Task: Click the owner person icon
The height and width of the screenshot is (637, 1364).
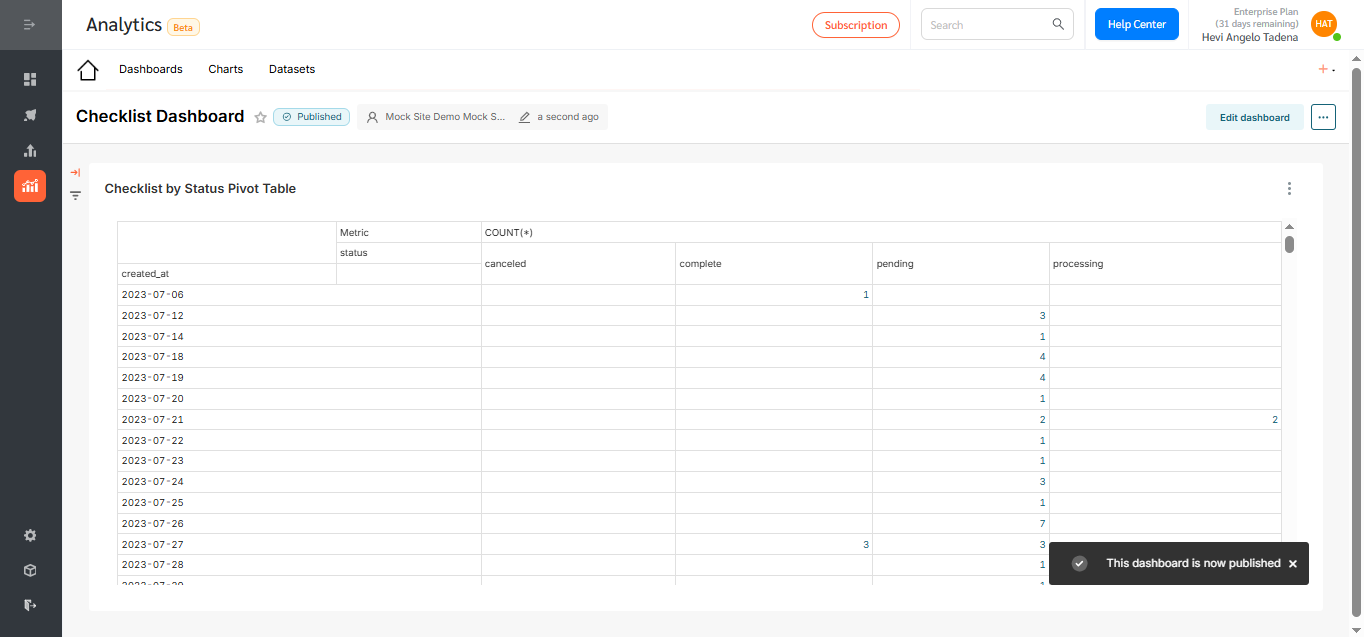Action: 373,117
